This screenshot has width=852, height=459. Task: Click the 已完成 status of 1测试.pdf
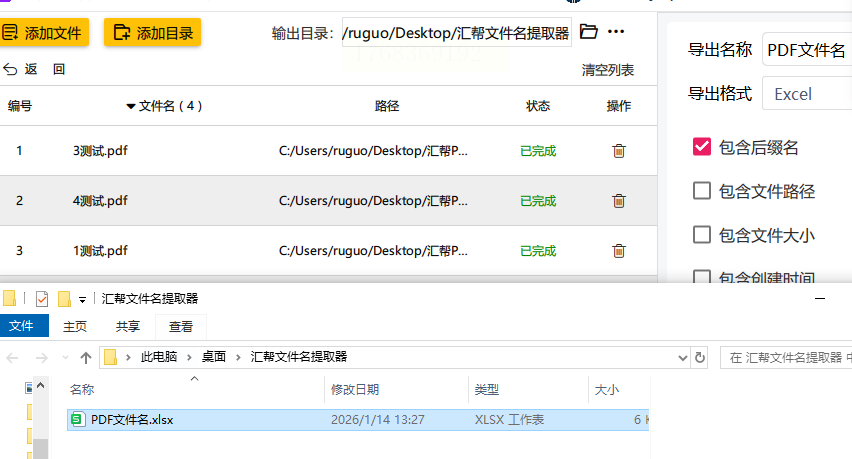pos(538,250)
